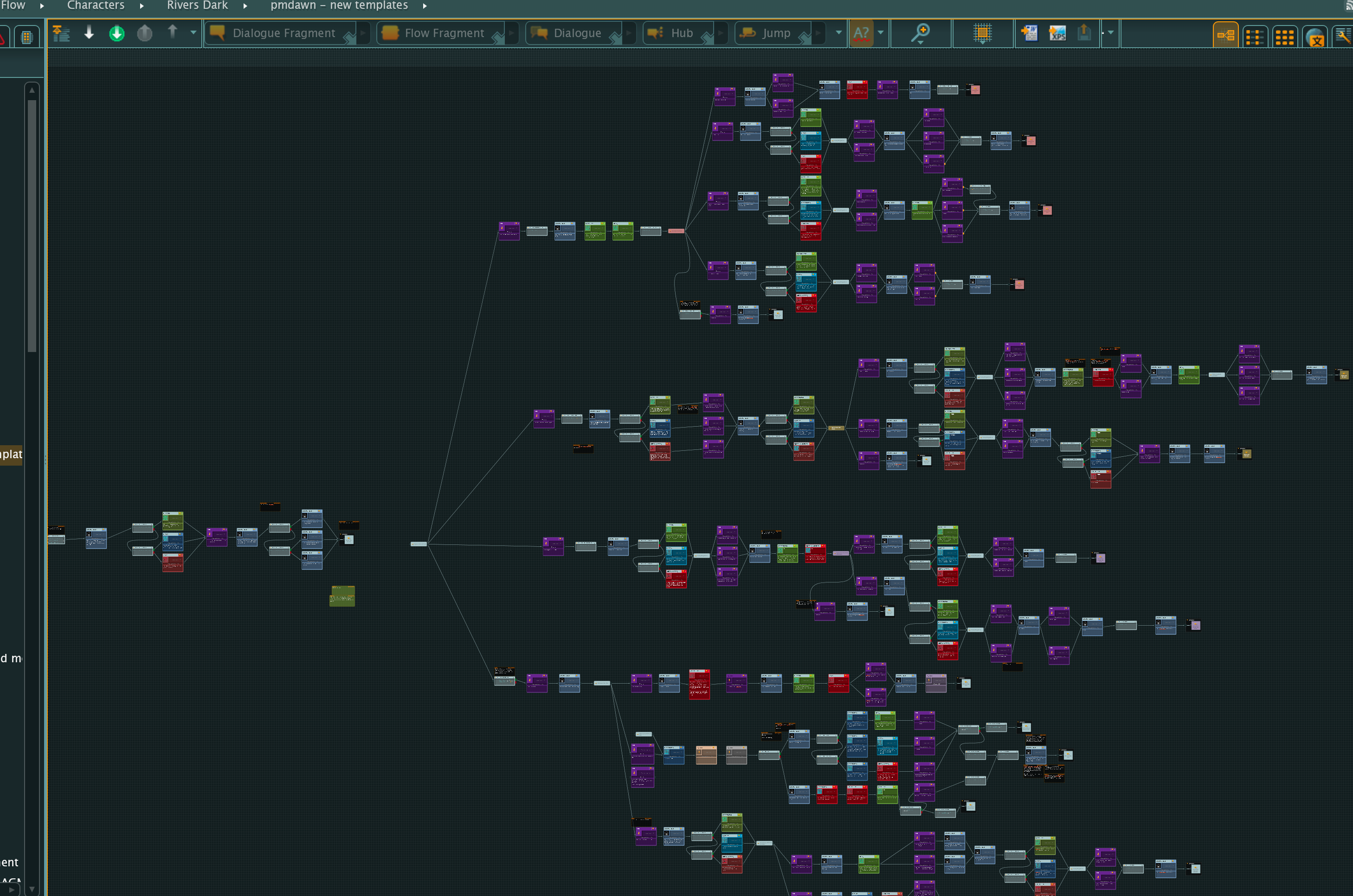Click the green submerge down-arrow icon
This screenshot has width=1353, height=896.
pyautogui.click(x=116, y=33)
